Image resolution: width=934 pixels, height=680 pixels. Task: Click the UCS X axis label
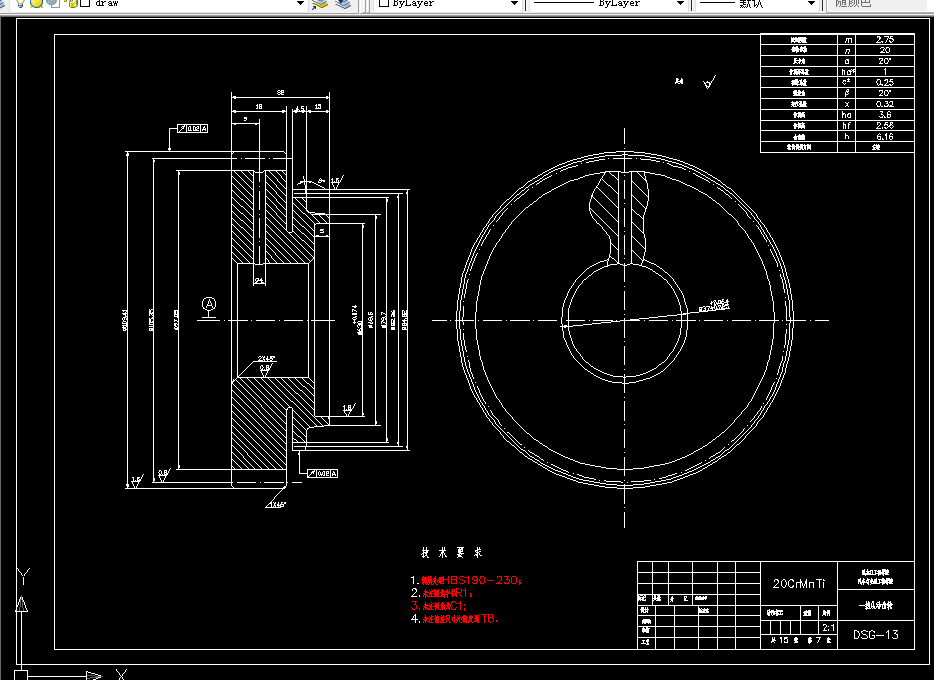click(x=122, y=675)
